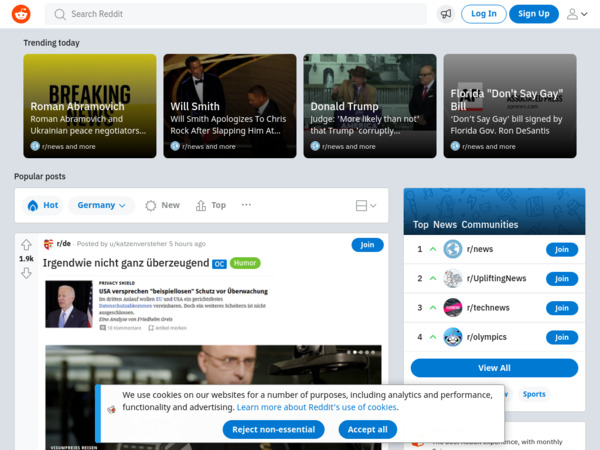Join the r/technews community
The height and width of the screenshot is (450, 600).
point(562,308)
